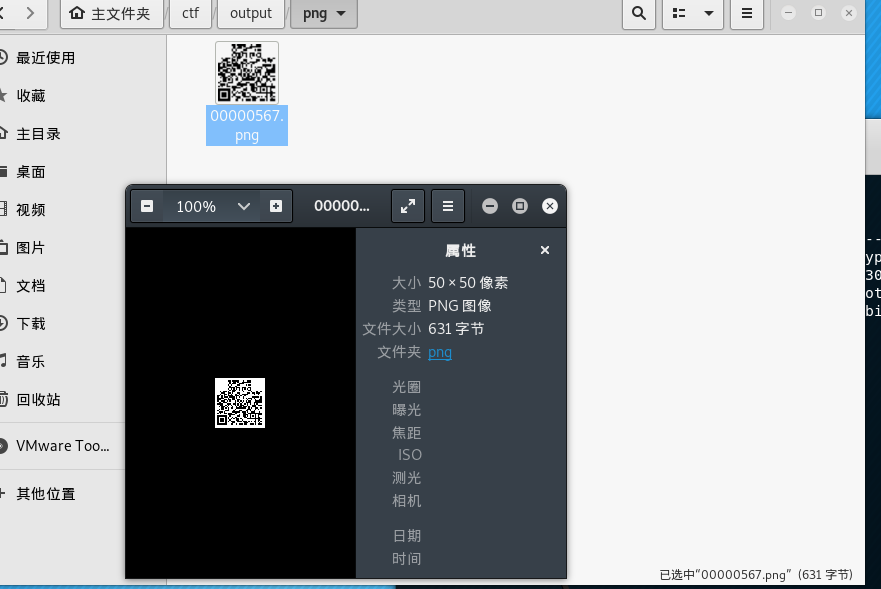
Task: Select VMware Tools disc in sidebar
Action: click(x=62, y=446)
